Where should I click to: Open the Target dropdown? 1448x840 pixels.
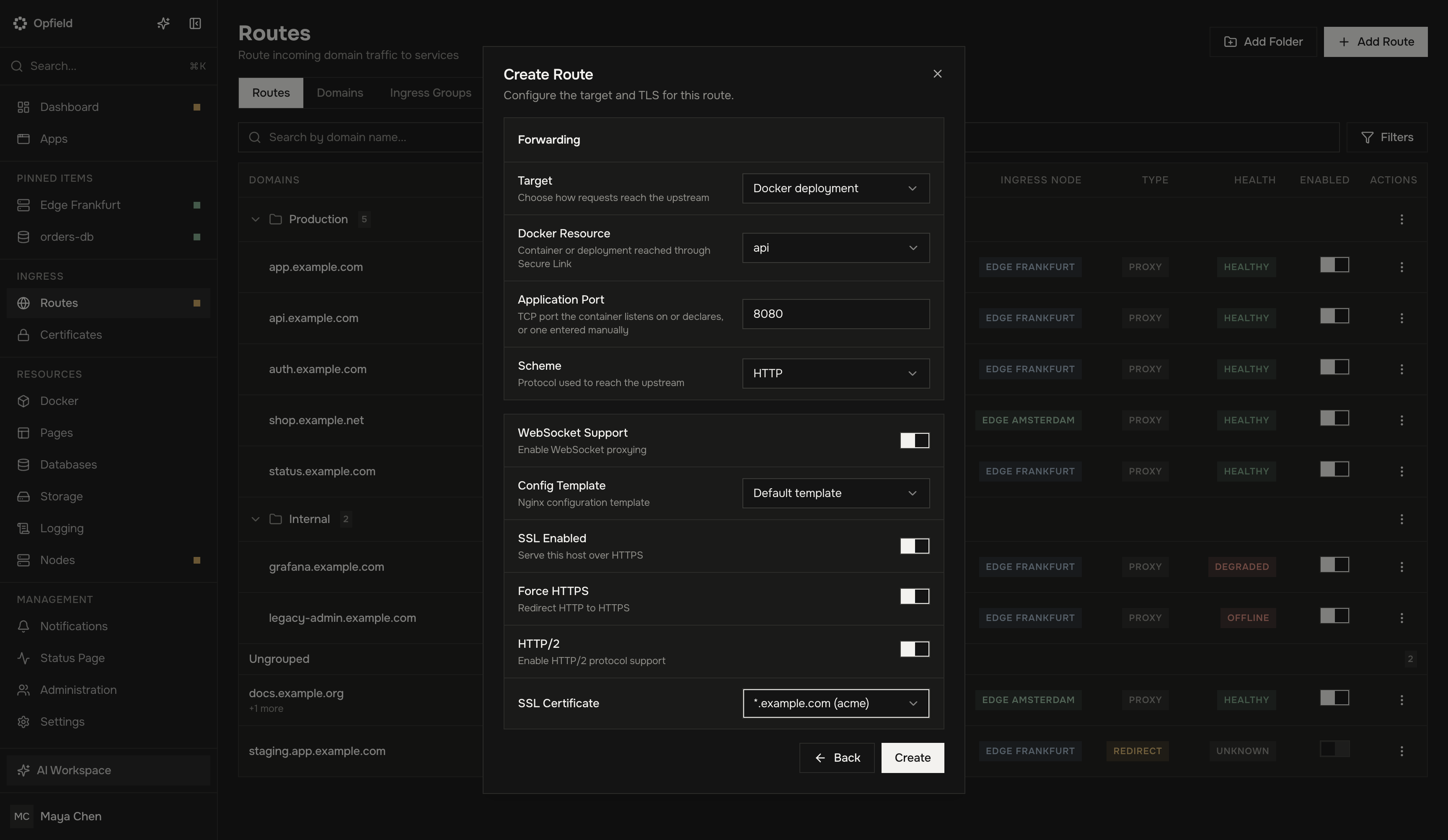coord(835,188)
